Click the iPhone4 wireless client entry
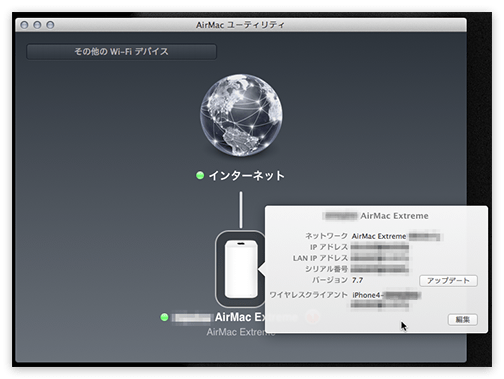This screenshot has width=504, height=379. click(x=386, y=295)
